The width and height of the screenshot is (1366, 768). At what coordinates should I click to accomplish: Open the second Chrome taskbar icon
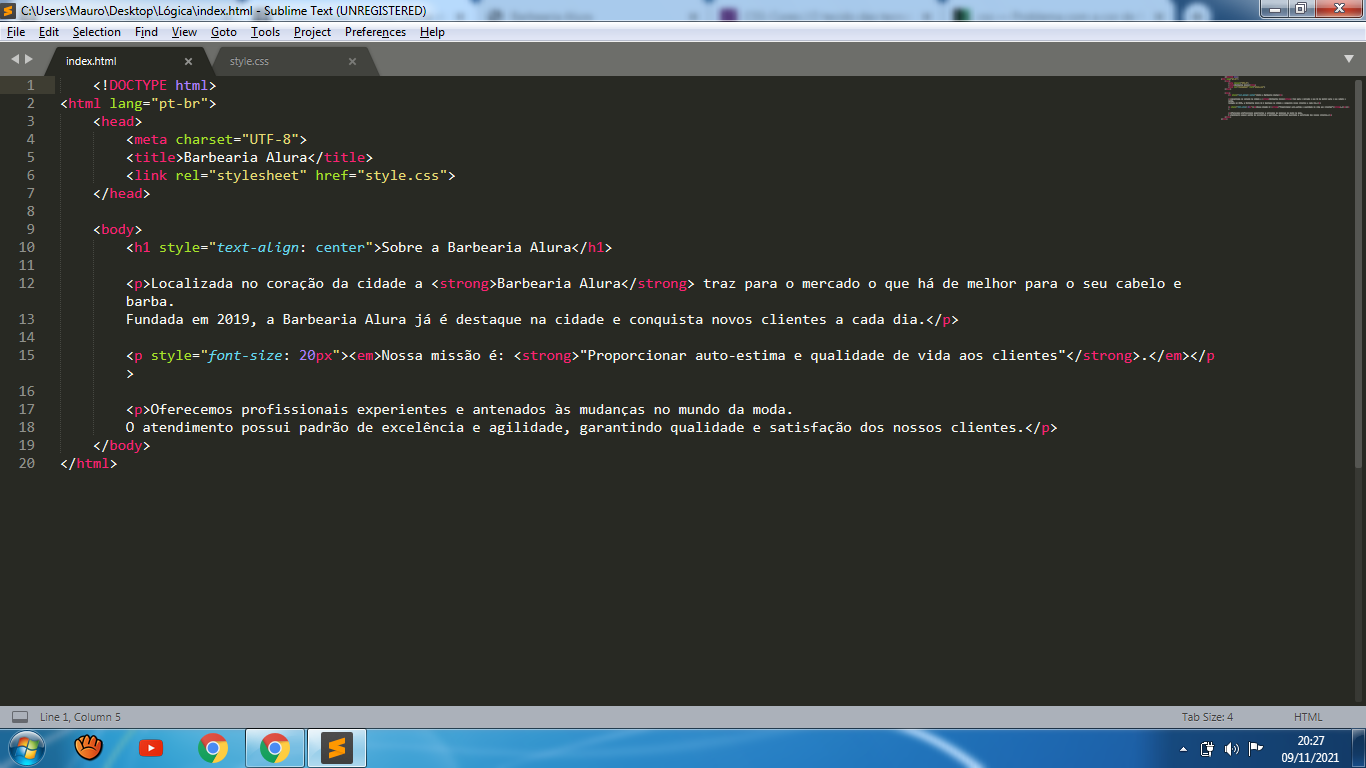(275, 748)
